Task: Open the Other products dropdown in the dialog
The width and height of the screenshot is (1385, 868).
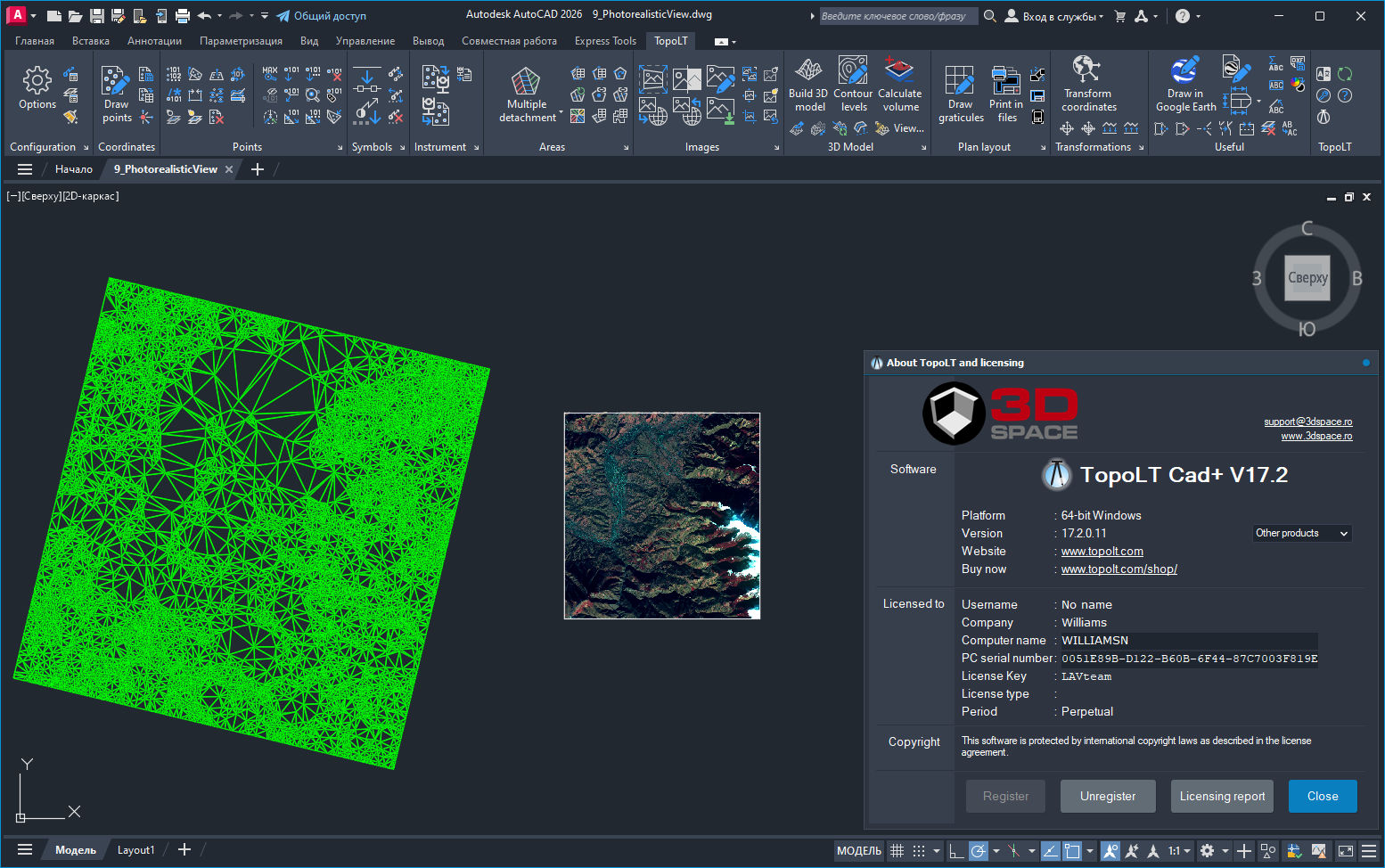Action: pos(1302,533)
